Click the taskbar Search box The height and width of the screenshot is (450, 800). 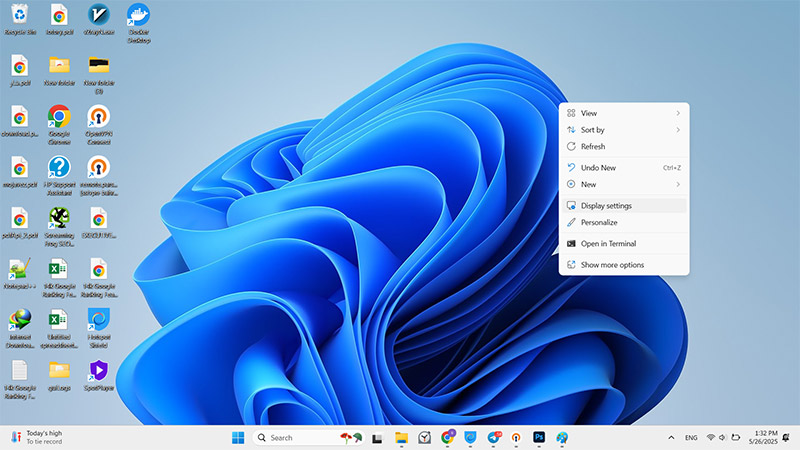click(309, 438)
